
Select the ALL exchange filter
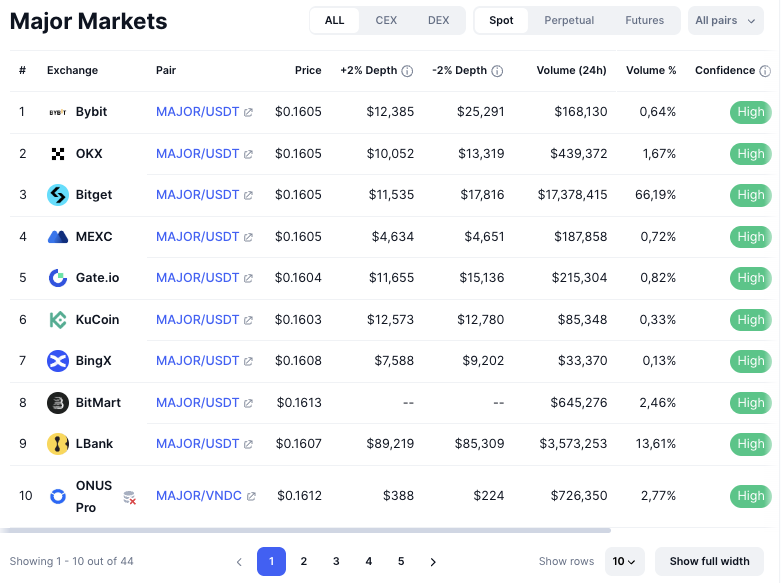[x=334, y=20]
